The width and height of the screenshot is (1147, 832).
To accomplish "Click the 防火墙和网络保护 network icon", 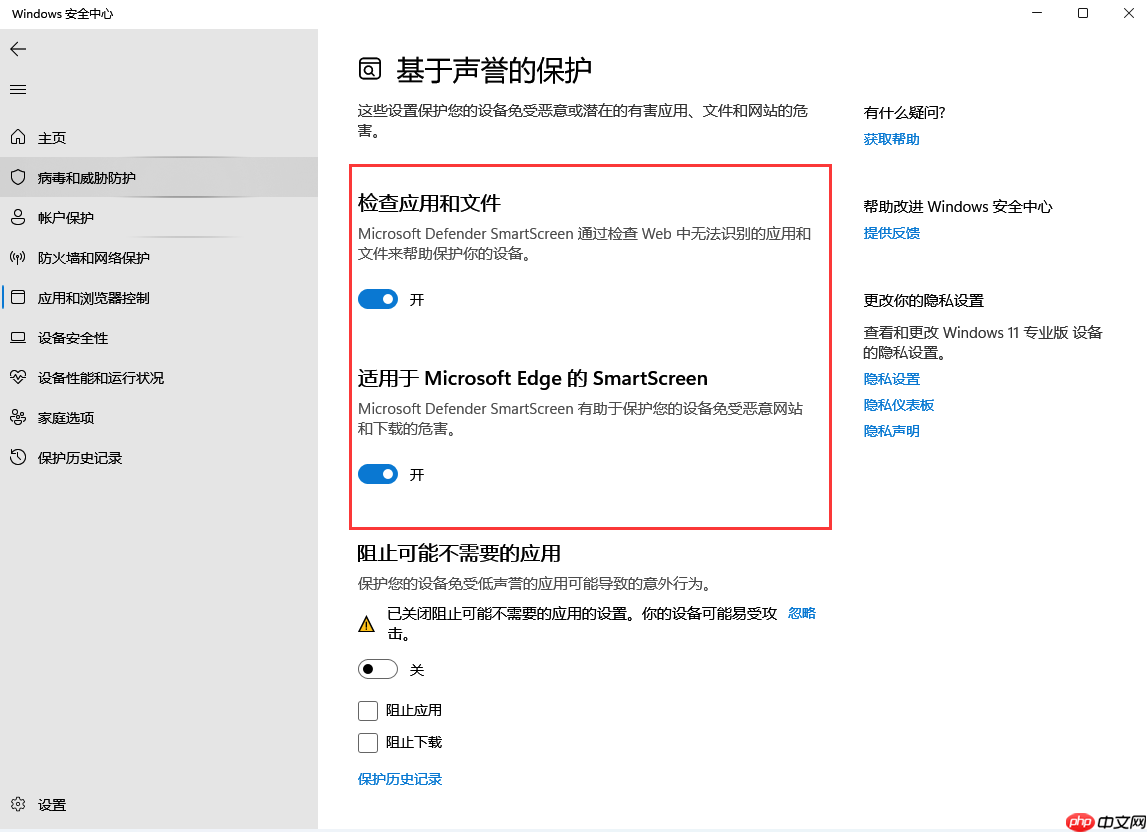I will pos(17,257).
